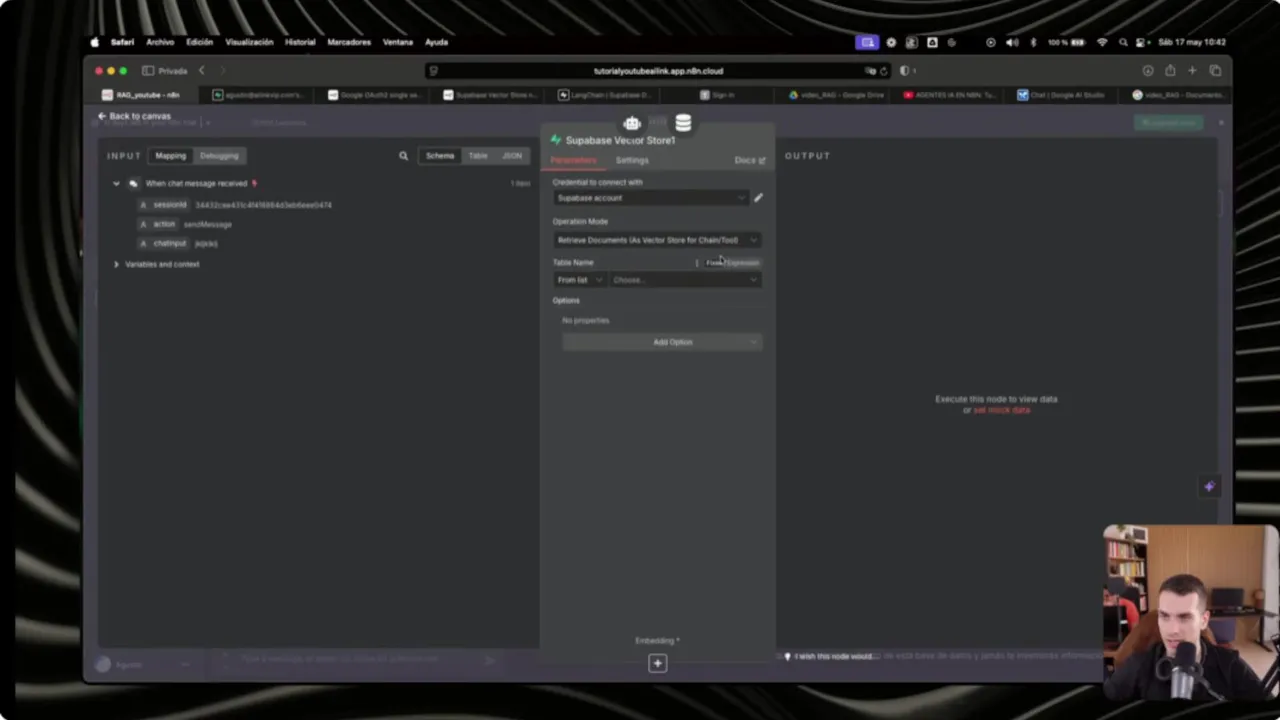Open the Edición menu
The width and height of the screenshot is (1280, 720).
point(199,42)
